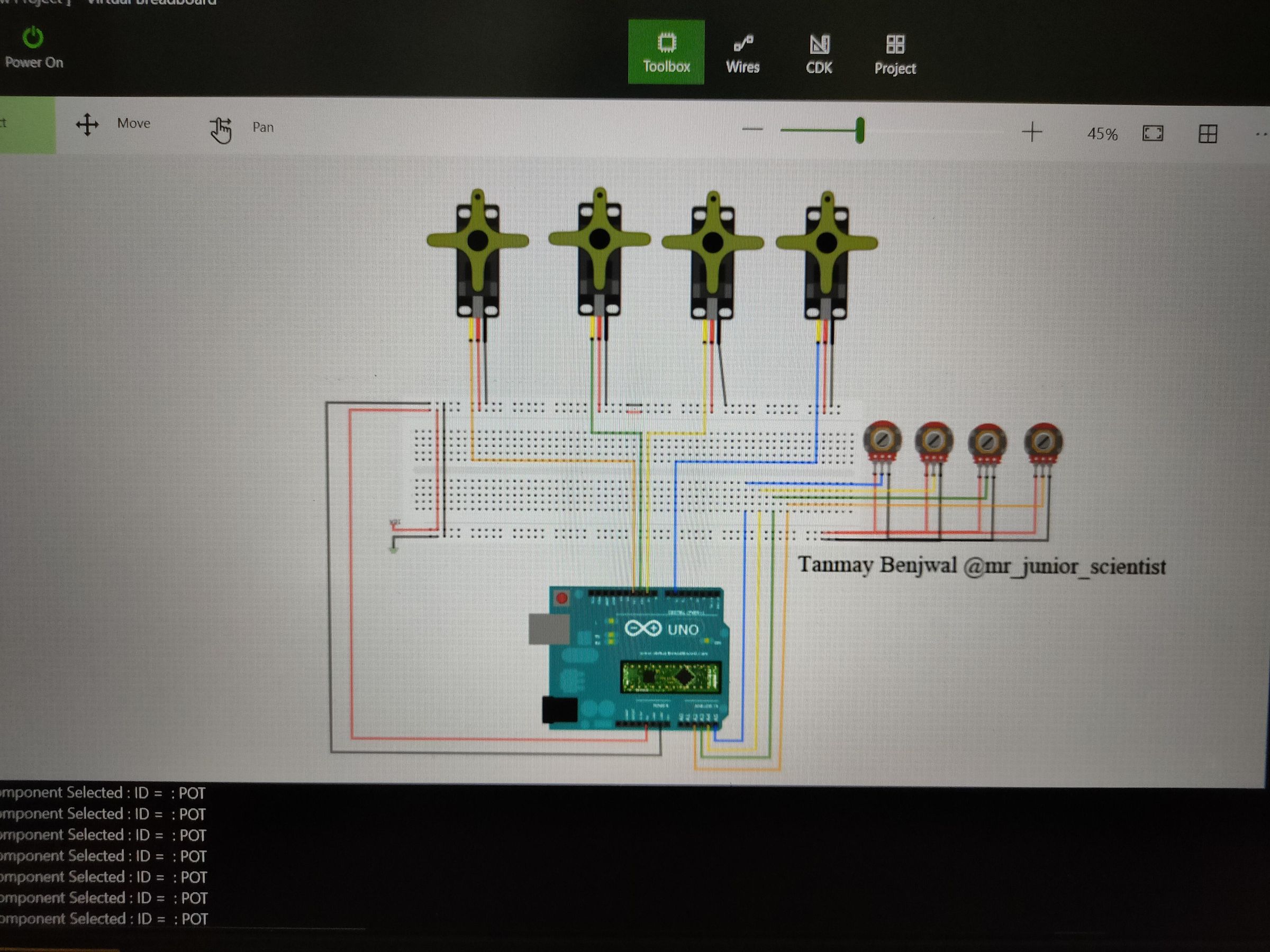Toggle the grid layout icon
Screen dimensions: 1270x952
(x=1208, y=134)
